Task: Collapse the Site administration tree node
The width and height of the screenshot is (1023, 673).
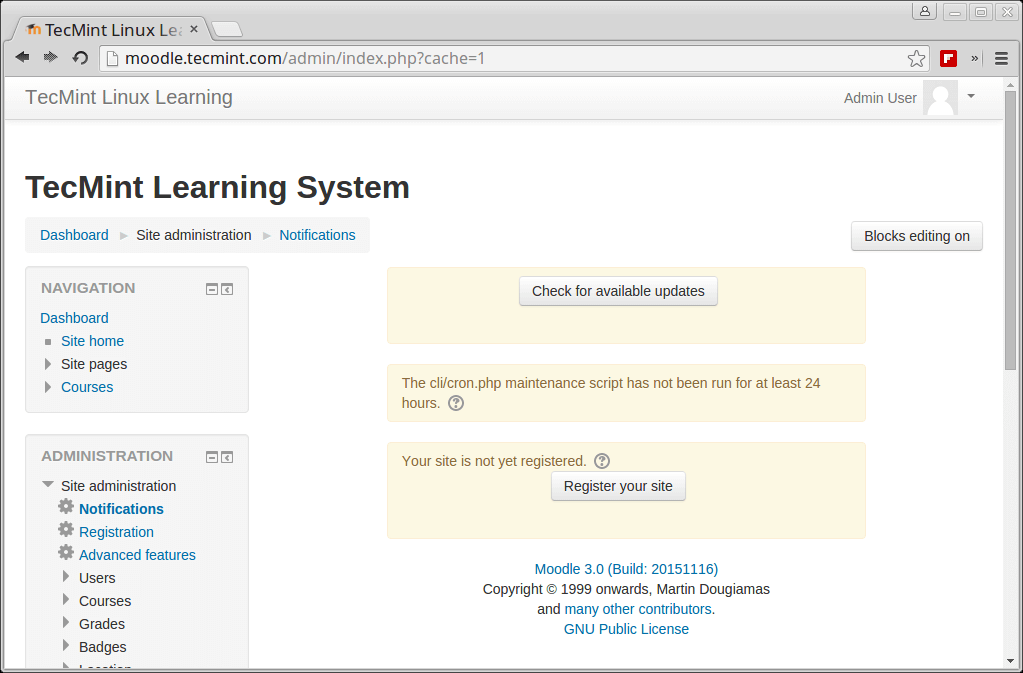Action: [48, 485]
